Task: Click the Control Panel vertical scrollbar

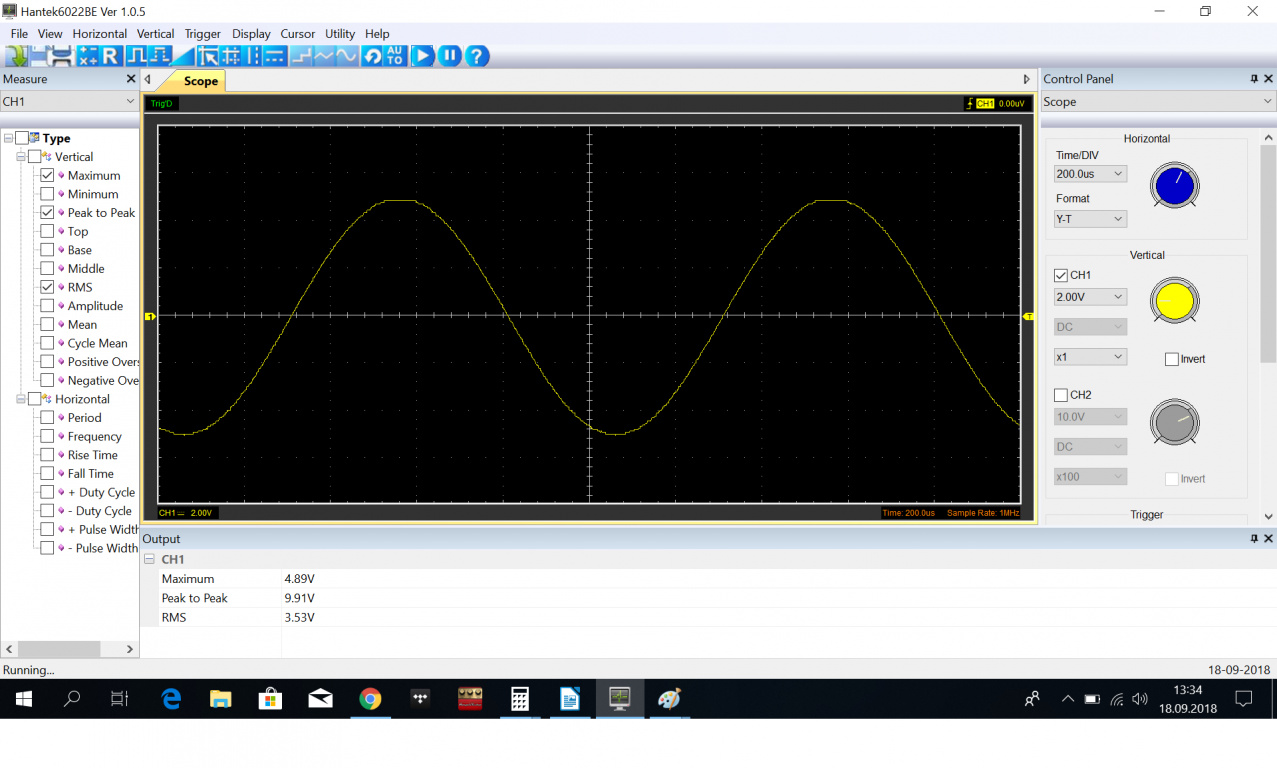Action: coord(1269,255)
